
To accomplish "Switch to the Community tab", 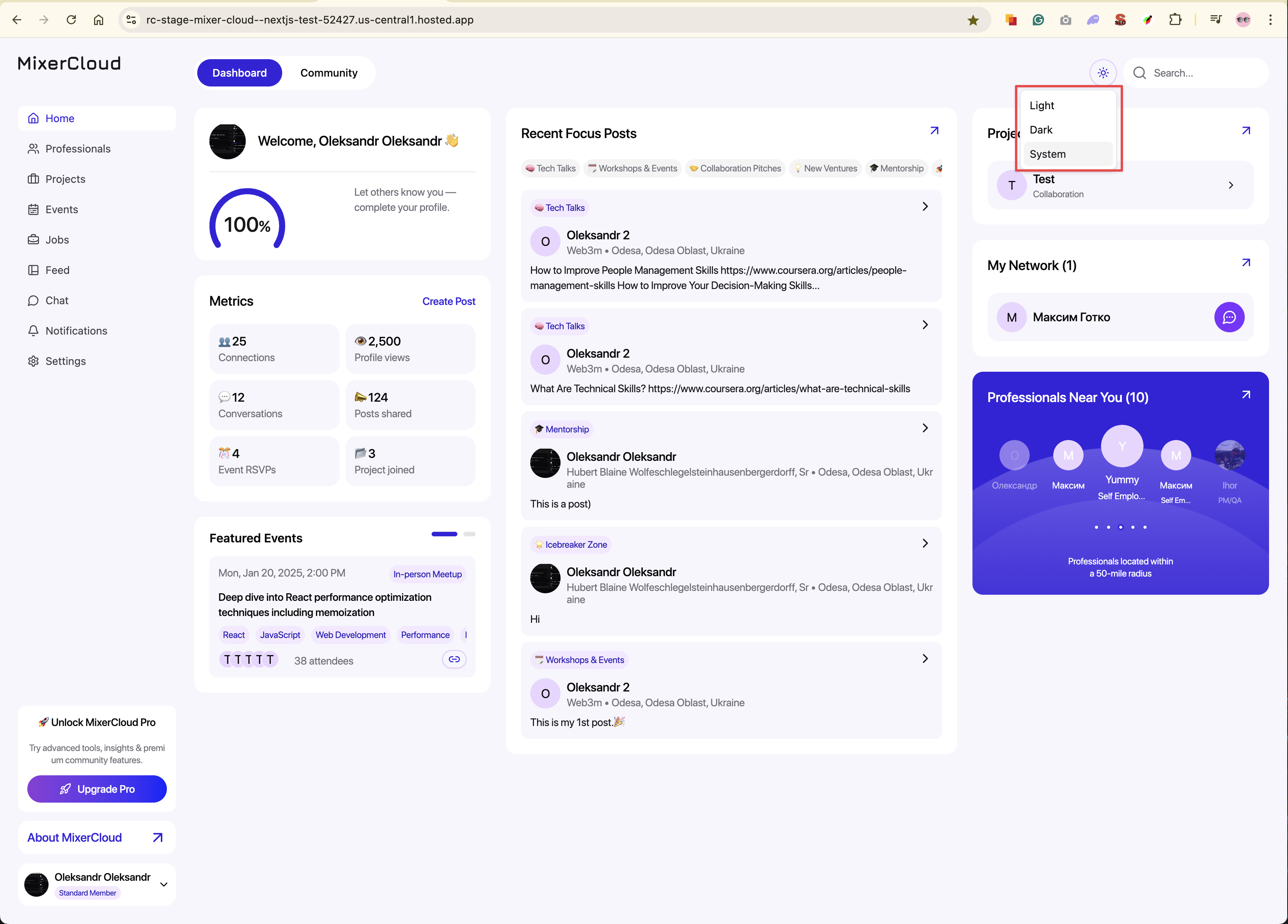I will click(329, 73).
